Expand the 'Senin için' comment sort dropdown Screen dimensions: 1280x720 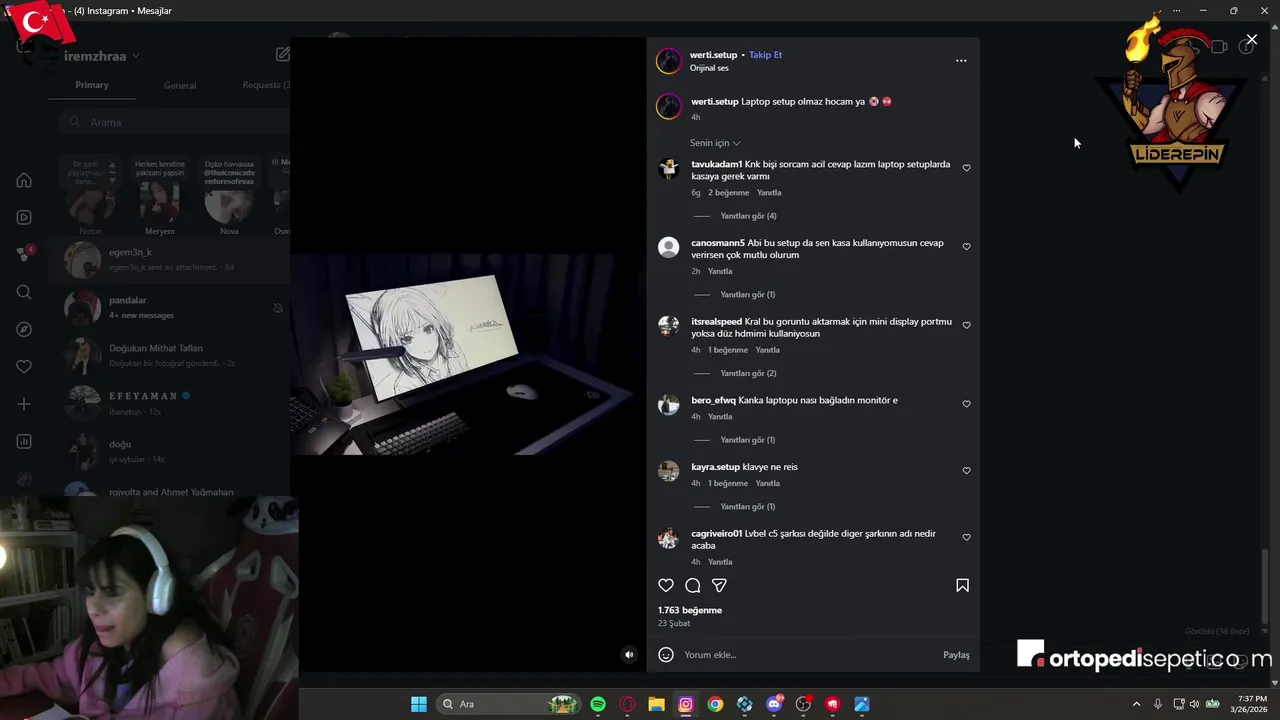715,143
